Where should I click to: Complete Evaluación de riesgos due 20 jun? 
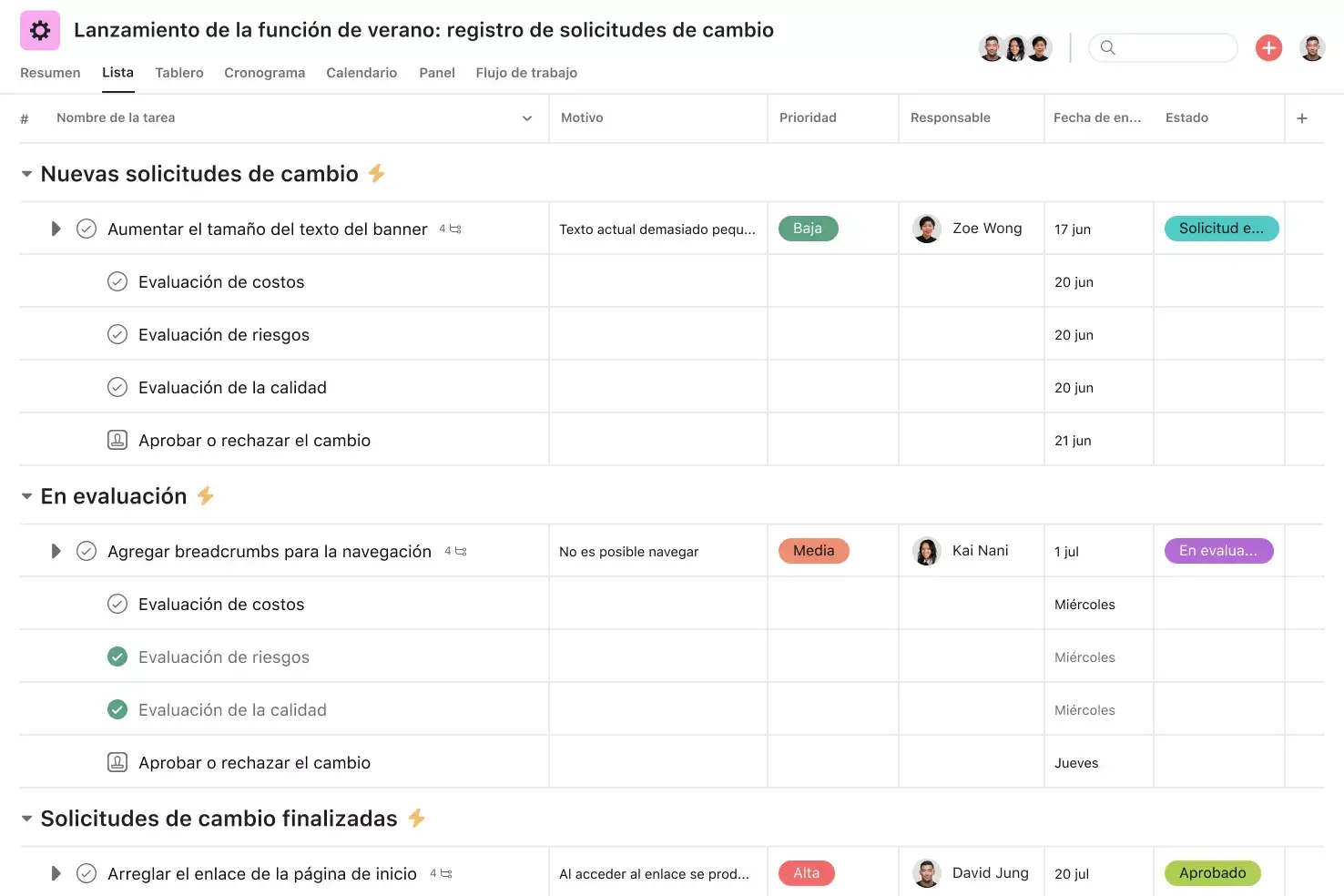(117, 334)
